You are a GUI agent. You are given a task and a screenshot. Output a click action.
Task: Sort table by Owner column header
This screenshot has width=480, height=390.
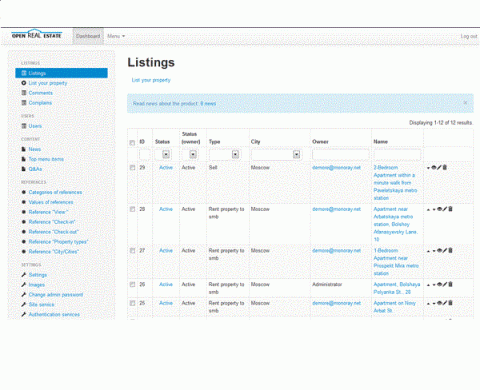pos(320,142)
